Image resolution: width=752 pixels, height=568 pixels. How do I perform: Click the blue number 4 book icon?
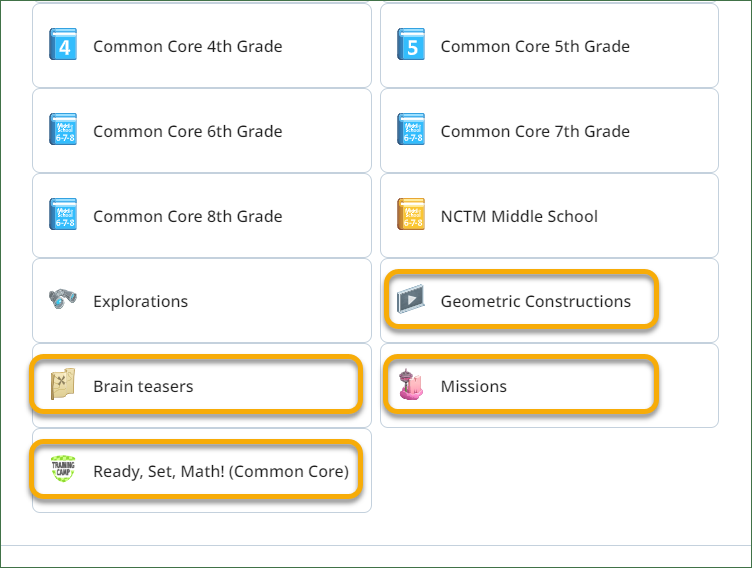point(63,44)
